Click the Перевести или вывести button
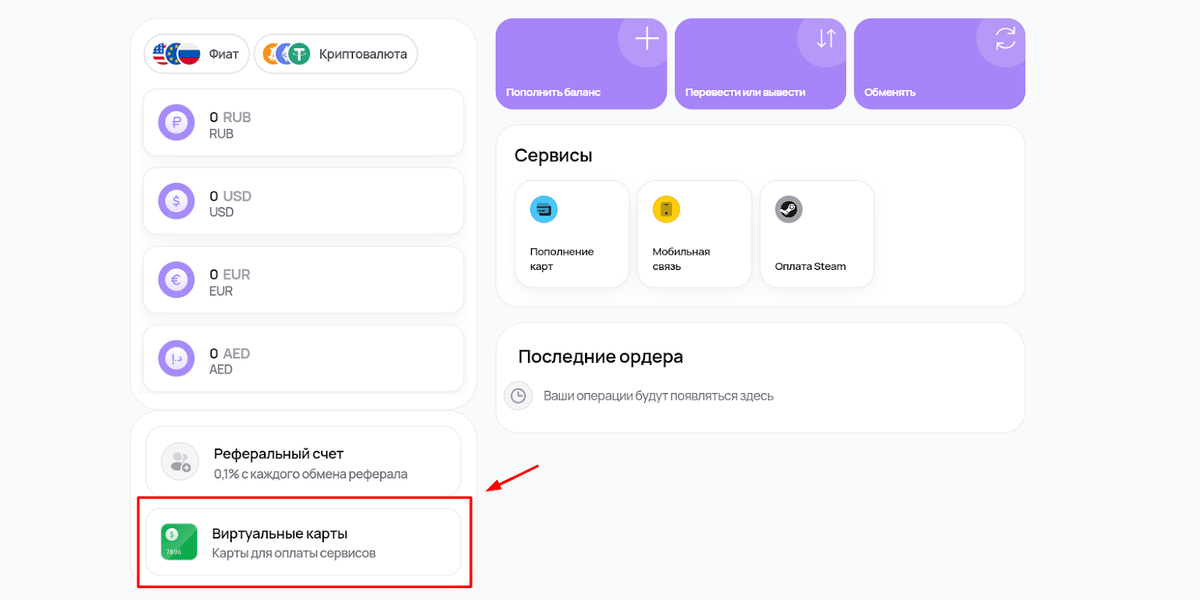The image size is (1200, 600). tap(760, 63)
